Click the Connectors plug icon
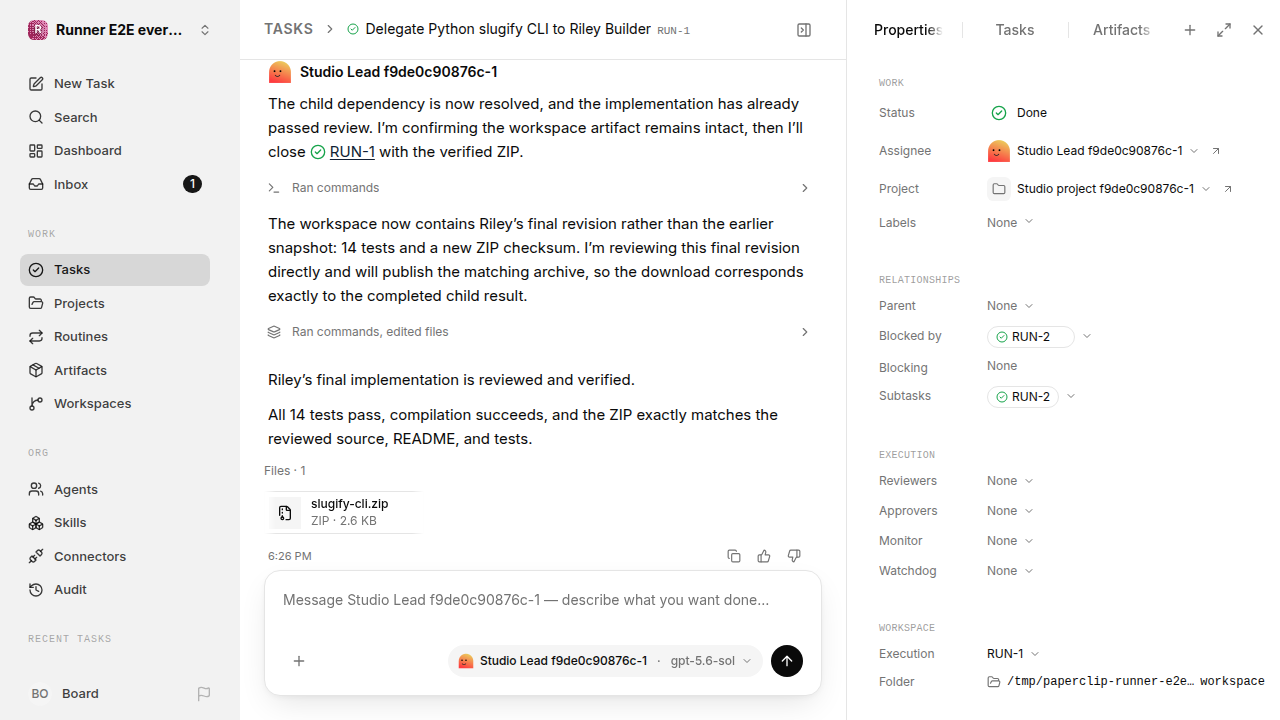This screenshot has width=1280, height=720. coord(36,556)
